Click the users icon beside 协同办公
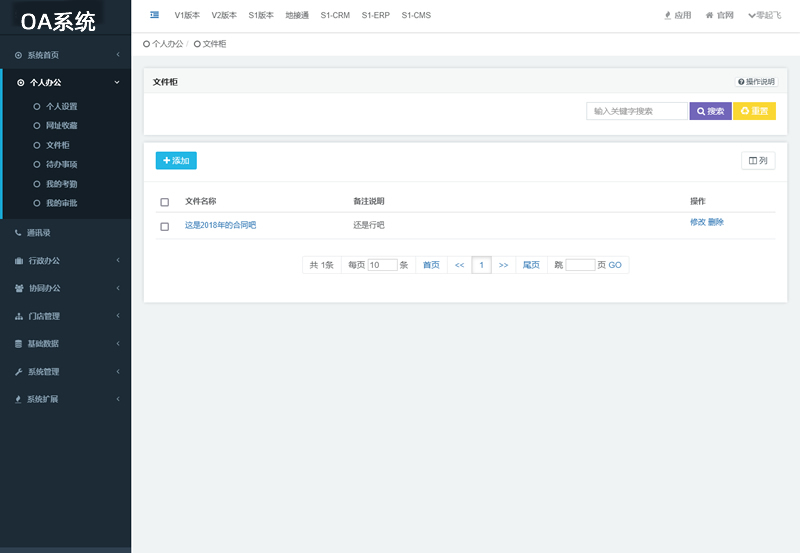Screen dimensions: 800x553 [x=19, y=288]
